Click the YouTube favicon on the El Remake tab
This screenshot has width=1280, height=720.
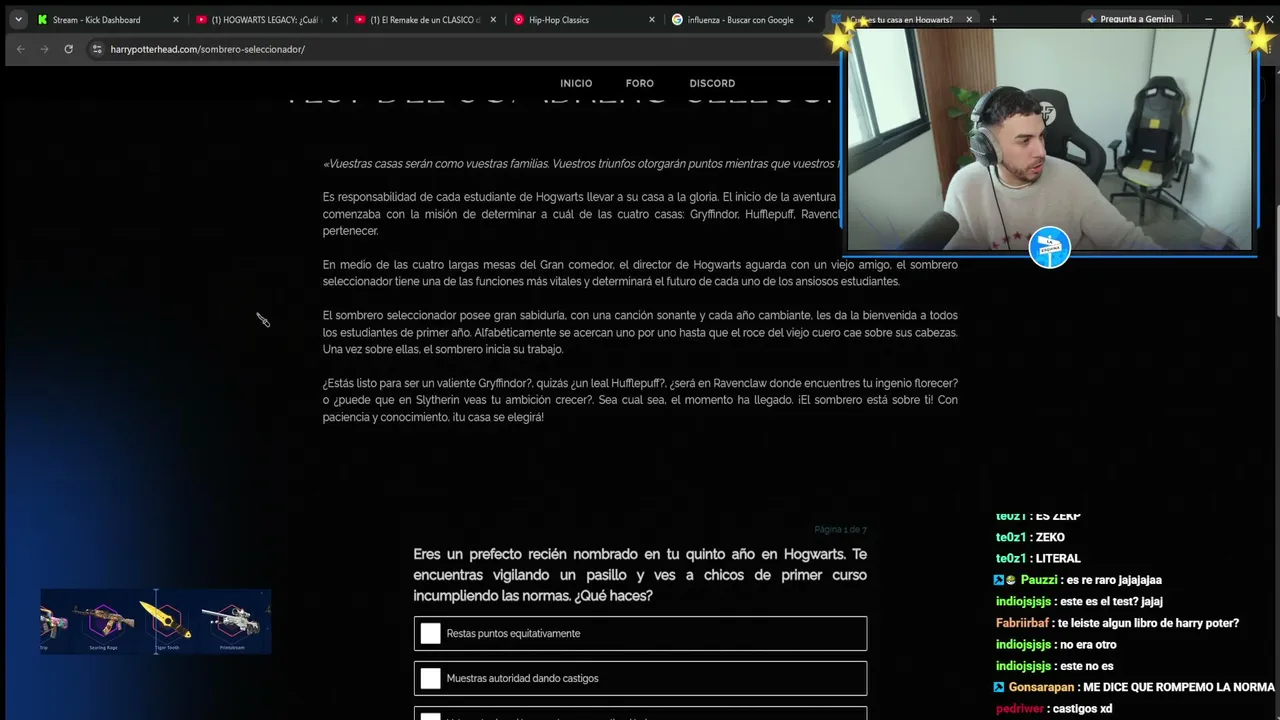point(360,19)
